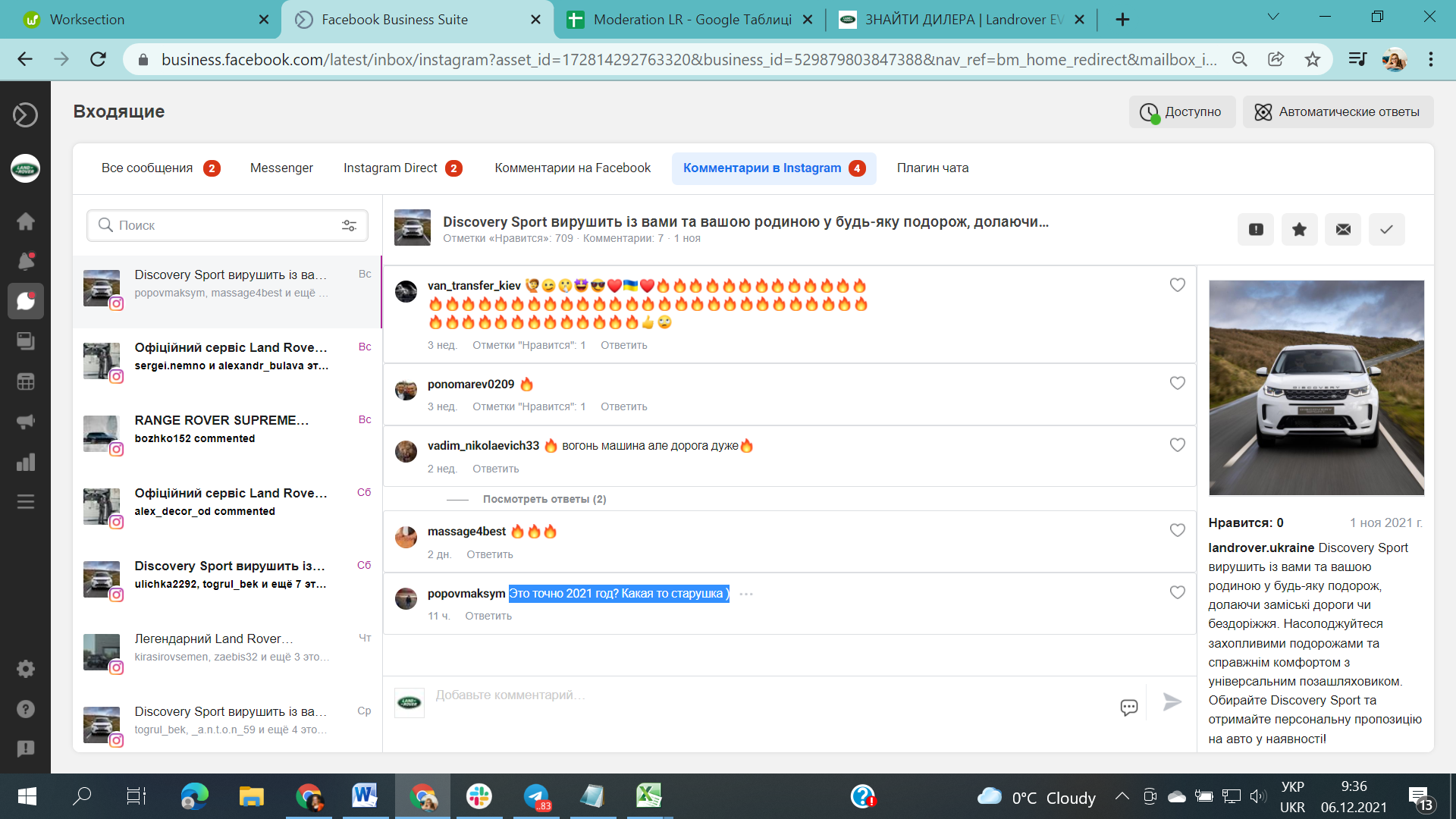
Task: Mark conversation done with checkmark icon
Action: (1386, 230)
